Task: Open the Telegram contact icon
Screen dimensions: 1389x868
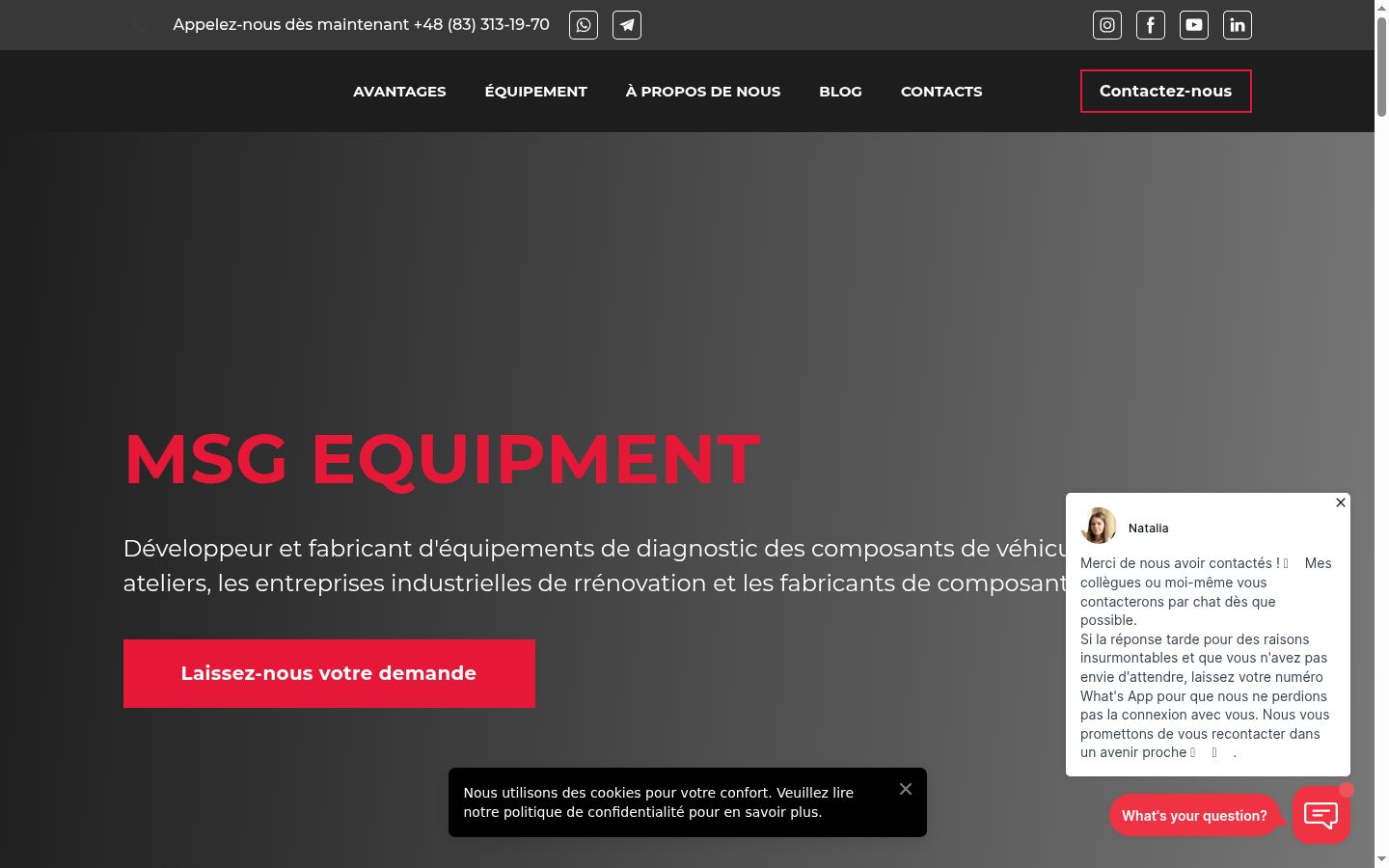Action: pos(627,25)
